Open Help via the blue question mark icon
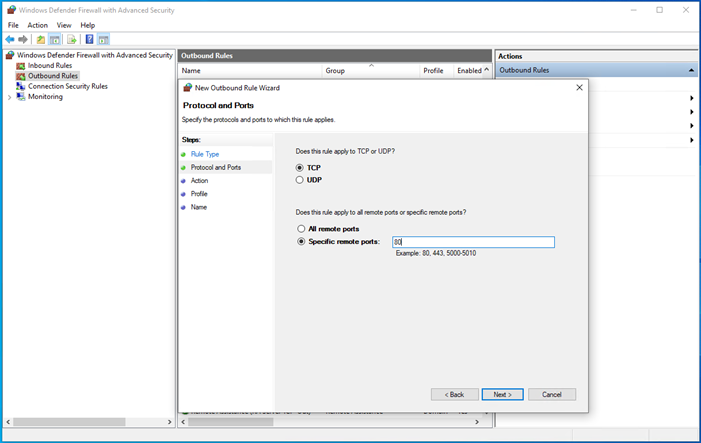The height and width of the screenshot is (443, 701). (89, 39)
